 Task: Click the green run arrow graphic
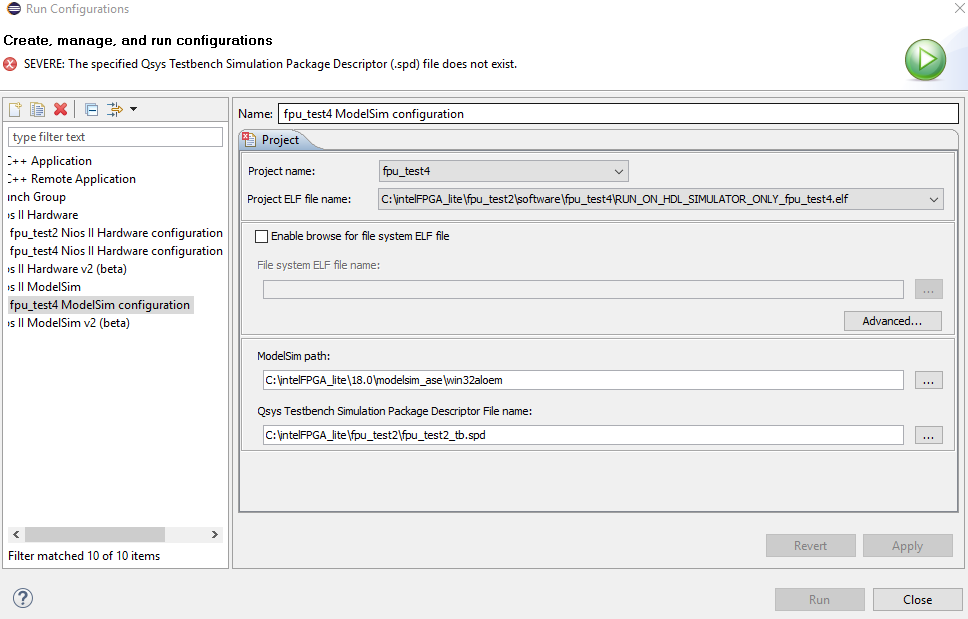[925, 60]
